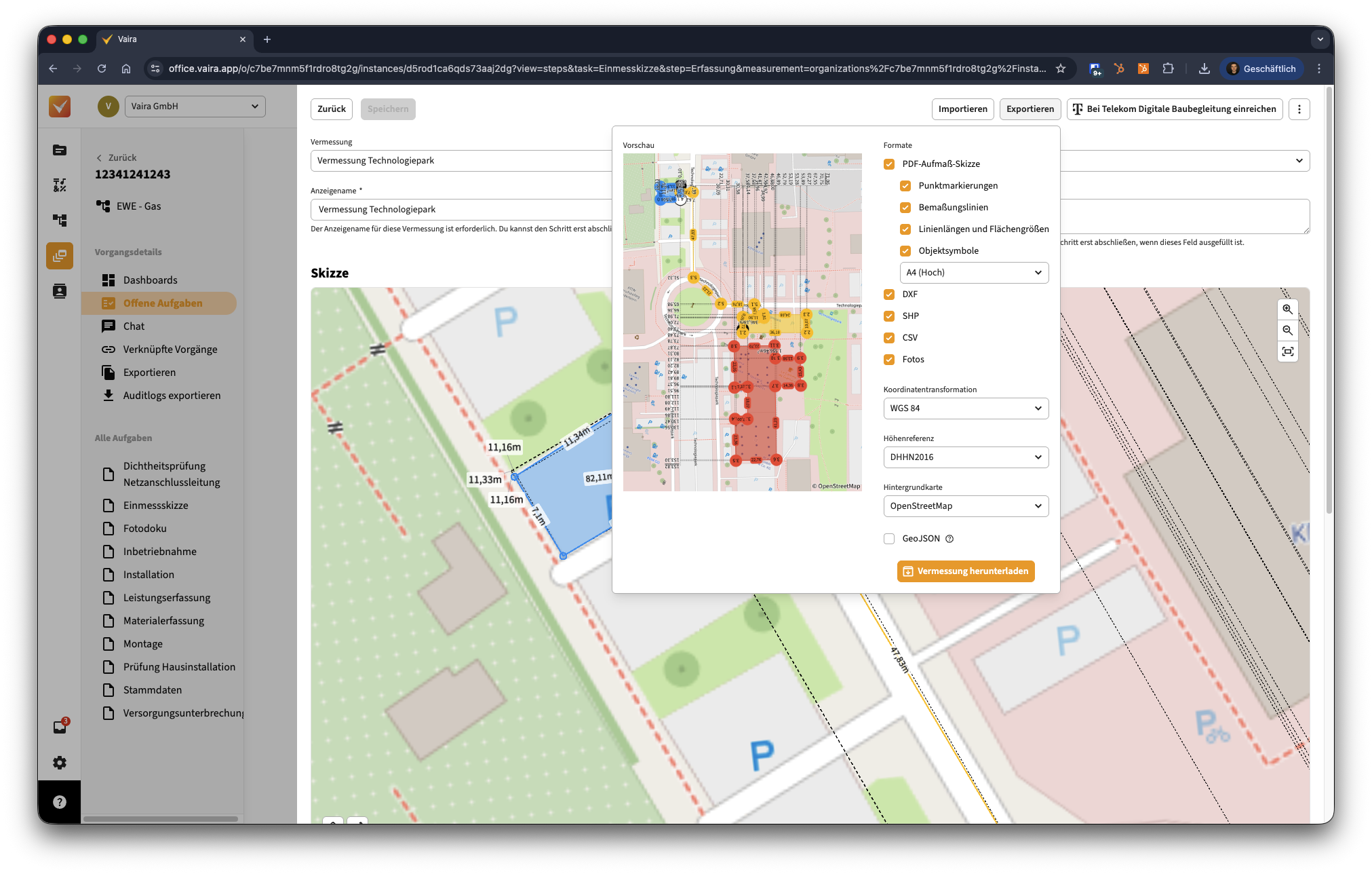Uncheck the PDF-Aufmaß-Skizze checkbox
Viewport: 1372px width, 874px height.
point(889,164)
